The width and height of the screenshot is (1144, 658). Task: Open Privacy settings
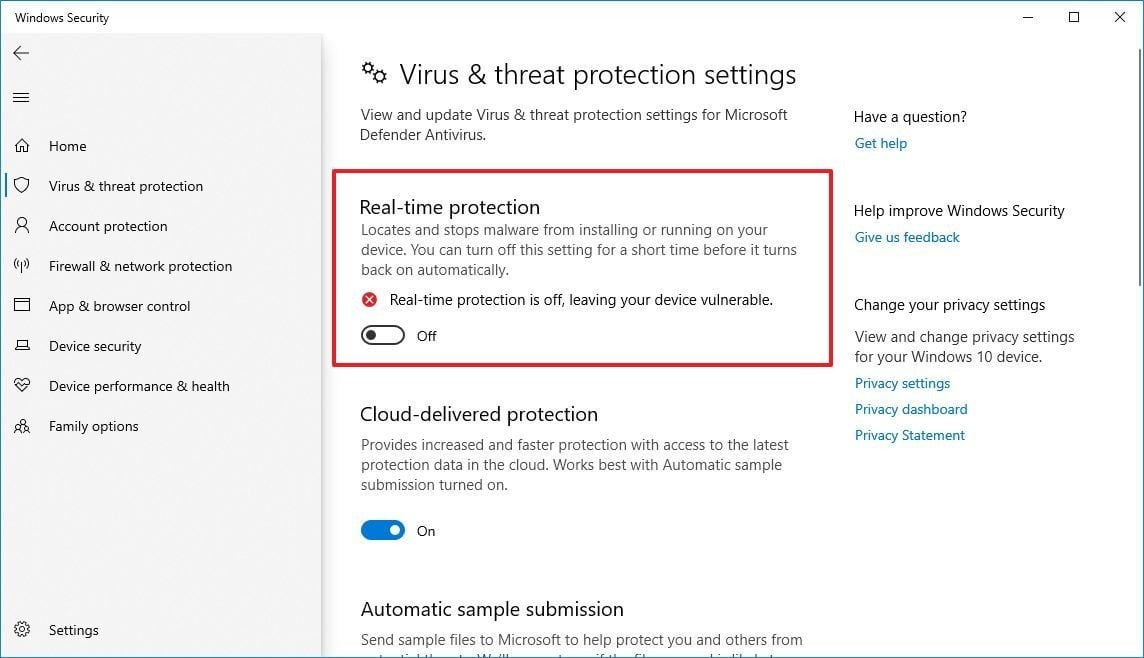point(902,383)
